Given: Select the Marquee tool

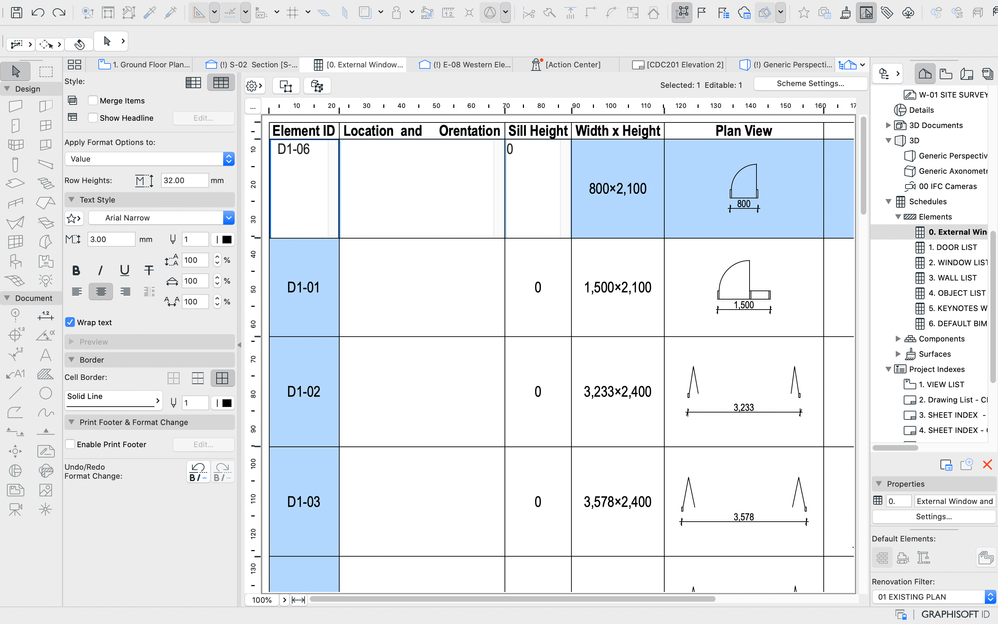Looking at the screenshot, I should 46,71.
